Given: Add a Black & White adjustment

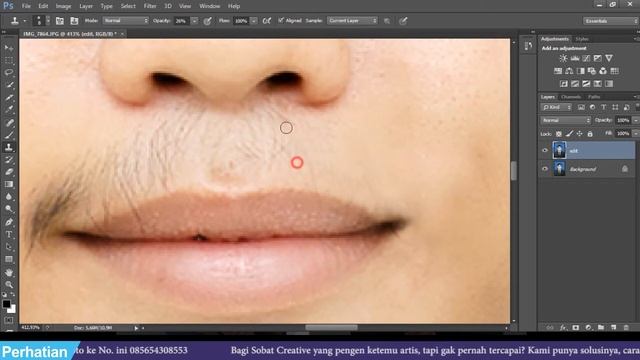Looking at the screenshot, I should 580,71.
